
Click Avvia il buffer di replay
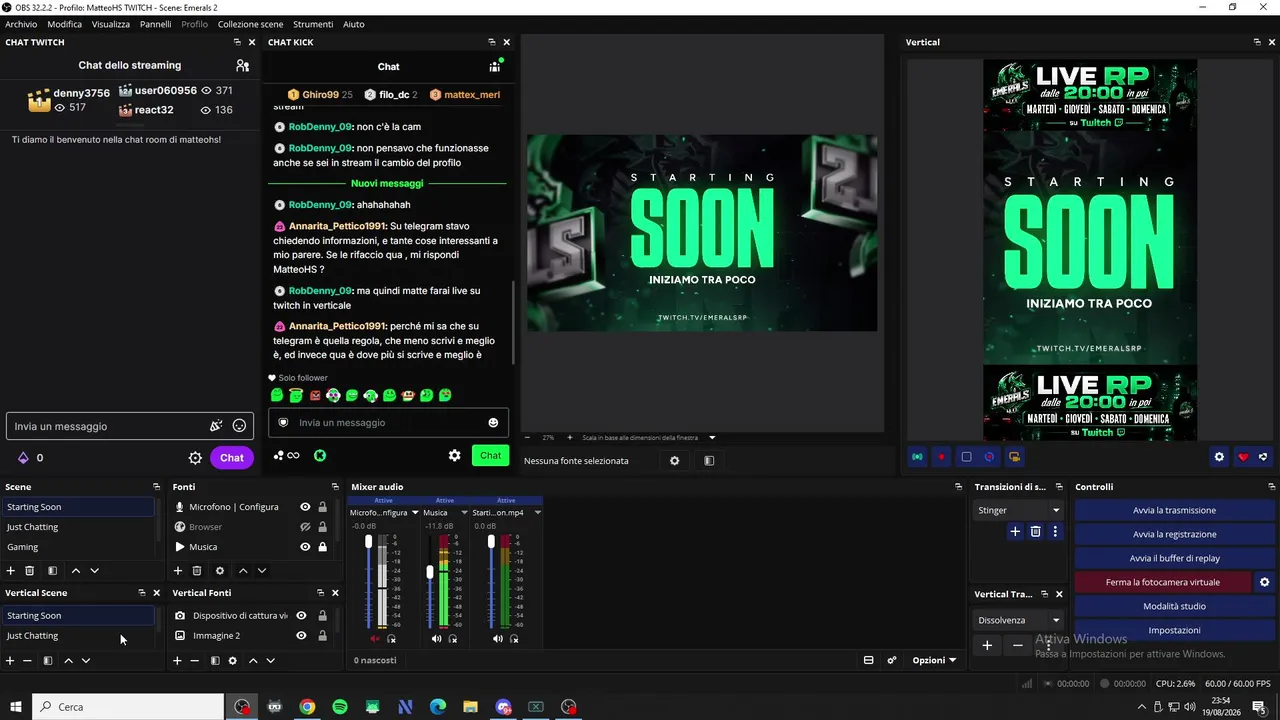(1174, 558)
